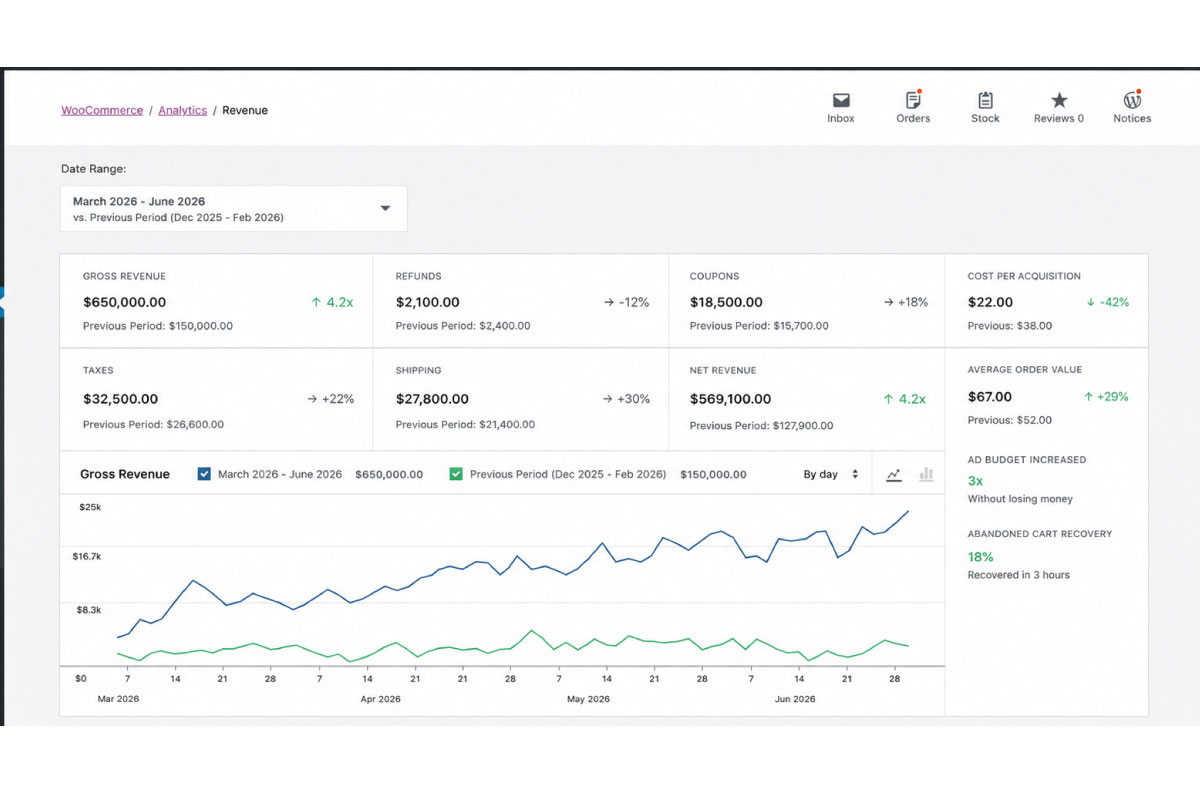This screenshot has height=800, width=1200.
Task: Click the Date Range dropdown arrow
Action: click(385, 209)
